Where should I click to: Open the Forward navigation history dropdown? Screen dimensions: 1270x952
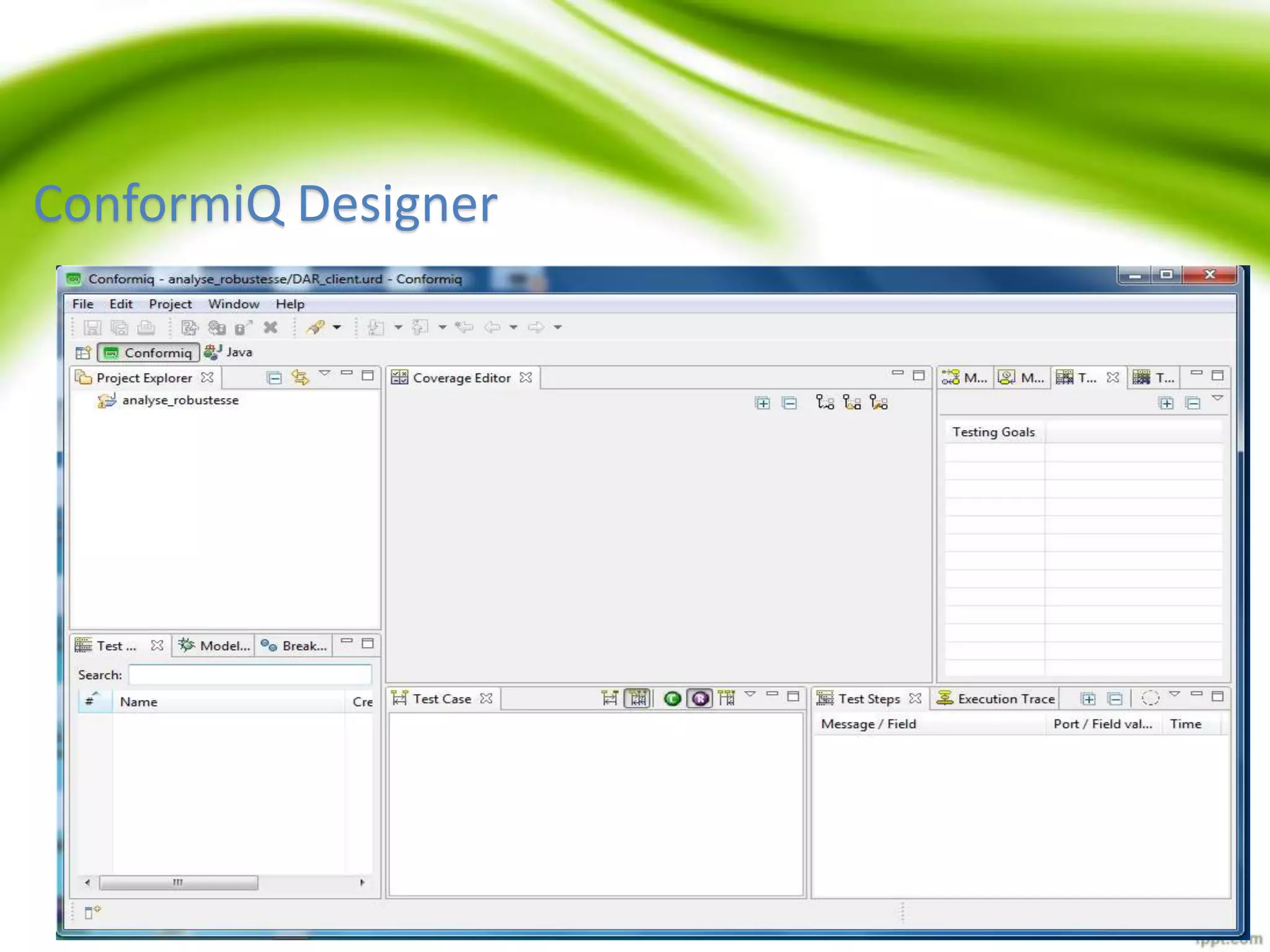557,327
